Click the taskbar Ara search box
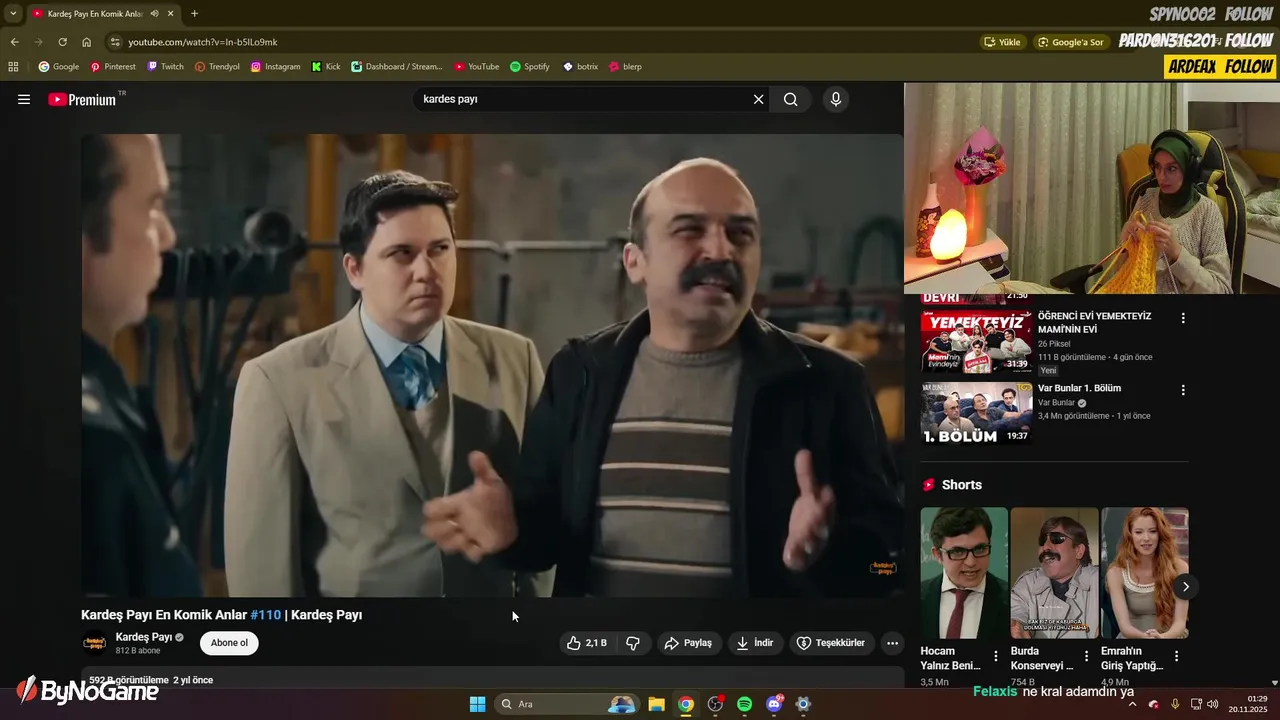The height and width of the screenshot is (720, 1280). tap(567, 704)
